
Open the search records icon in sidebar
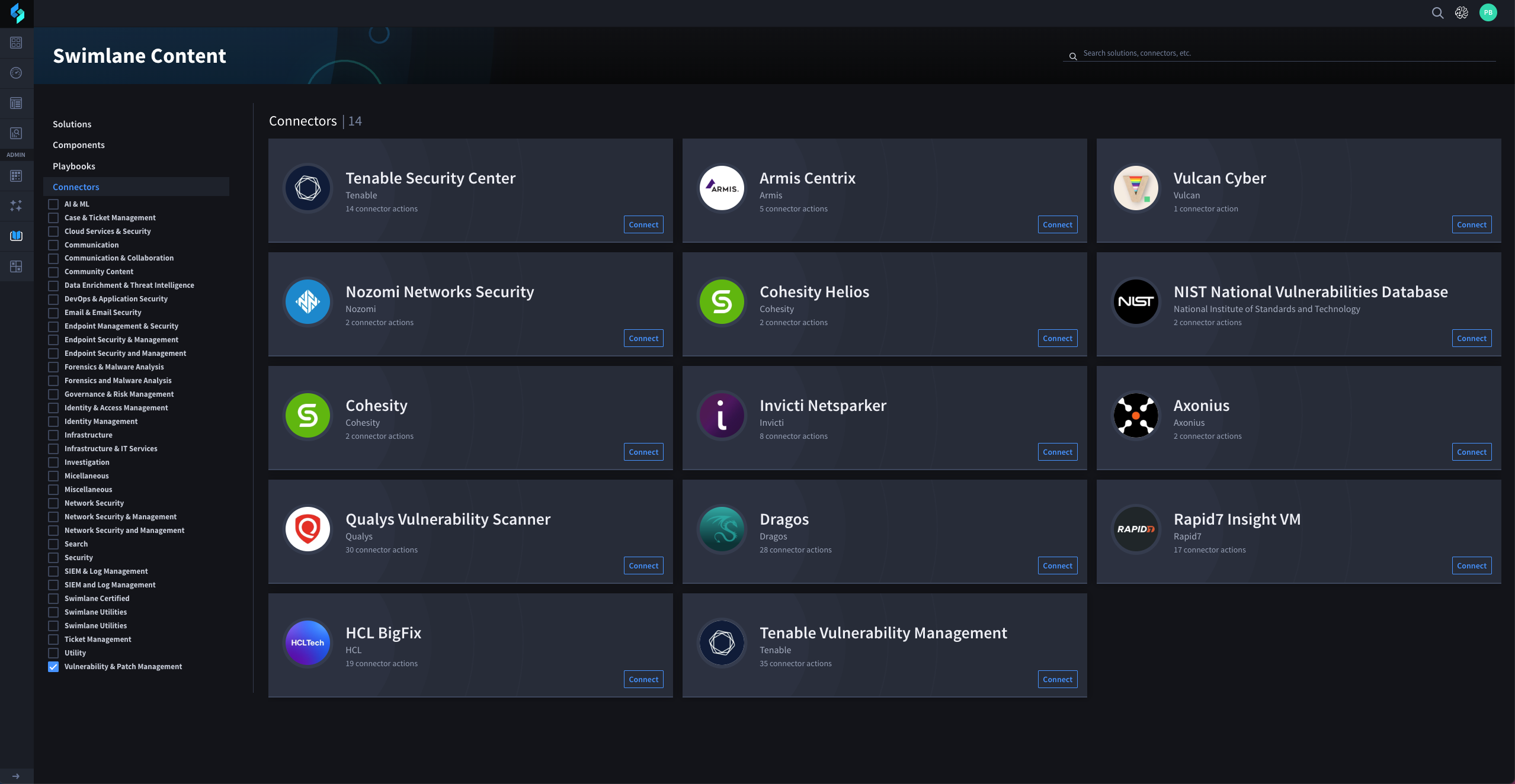(16, 133)
